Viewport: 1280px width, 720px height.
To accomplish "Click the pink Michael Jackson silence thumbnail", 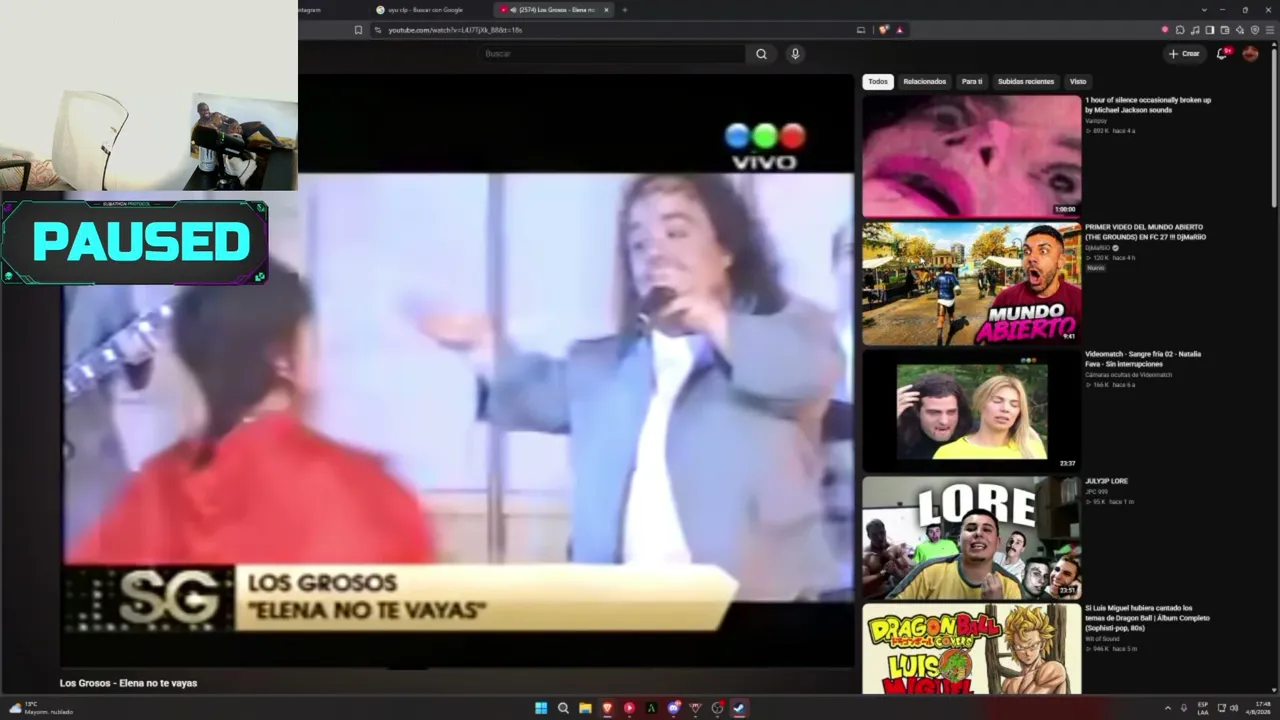I will [x=972, y=156].
